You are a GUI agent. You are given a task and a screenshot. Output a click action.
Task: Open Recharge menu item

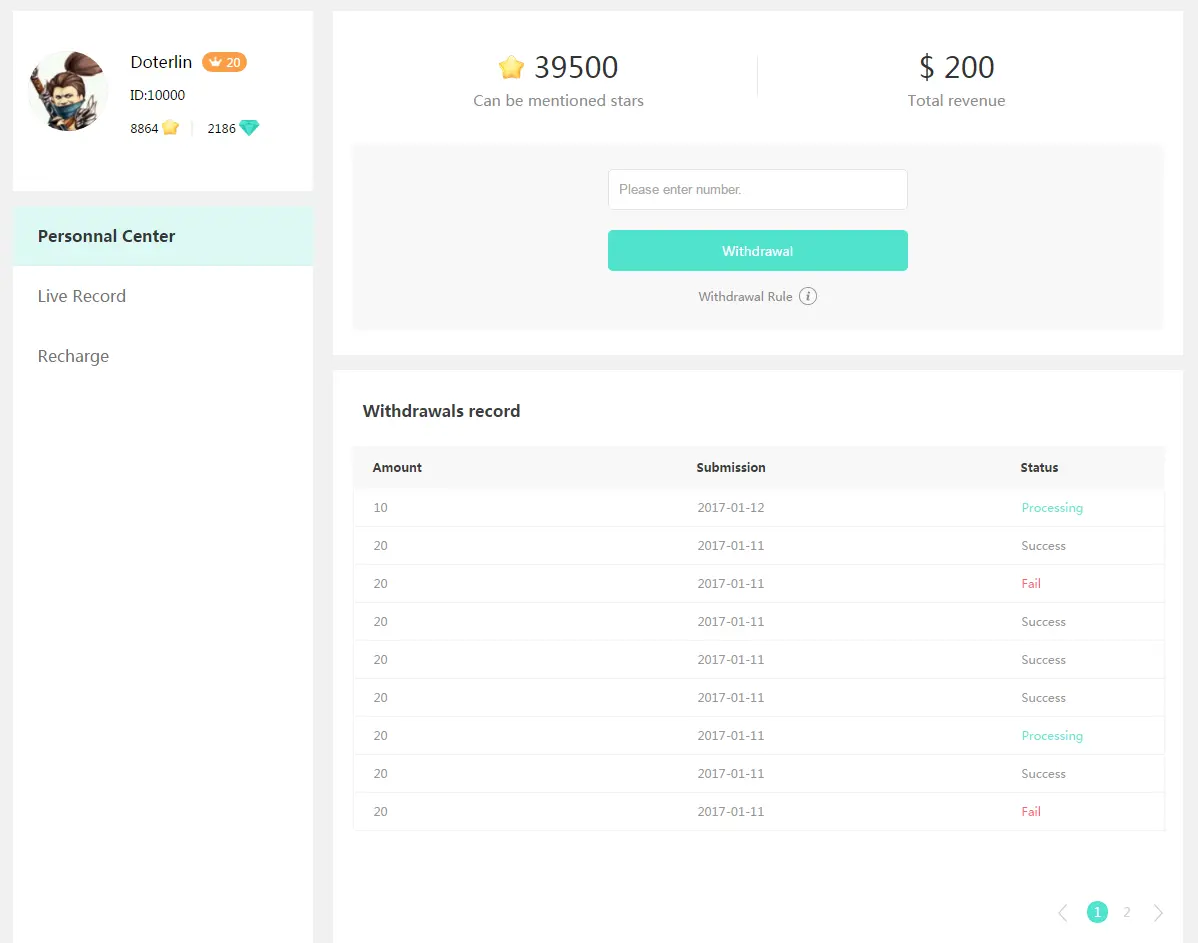[163, 356]
